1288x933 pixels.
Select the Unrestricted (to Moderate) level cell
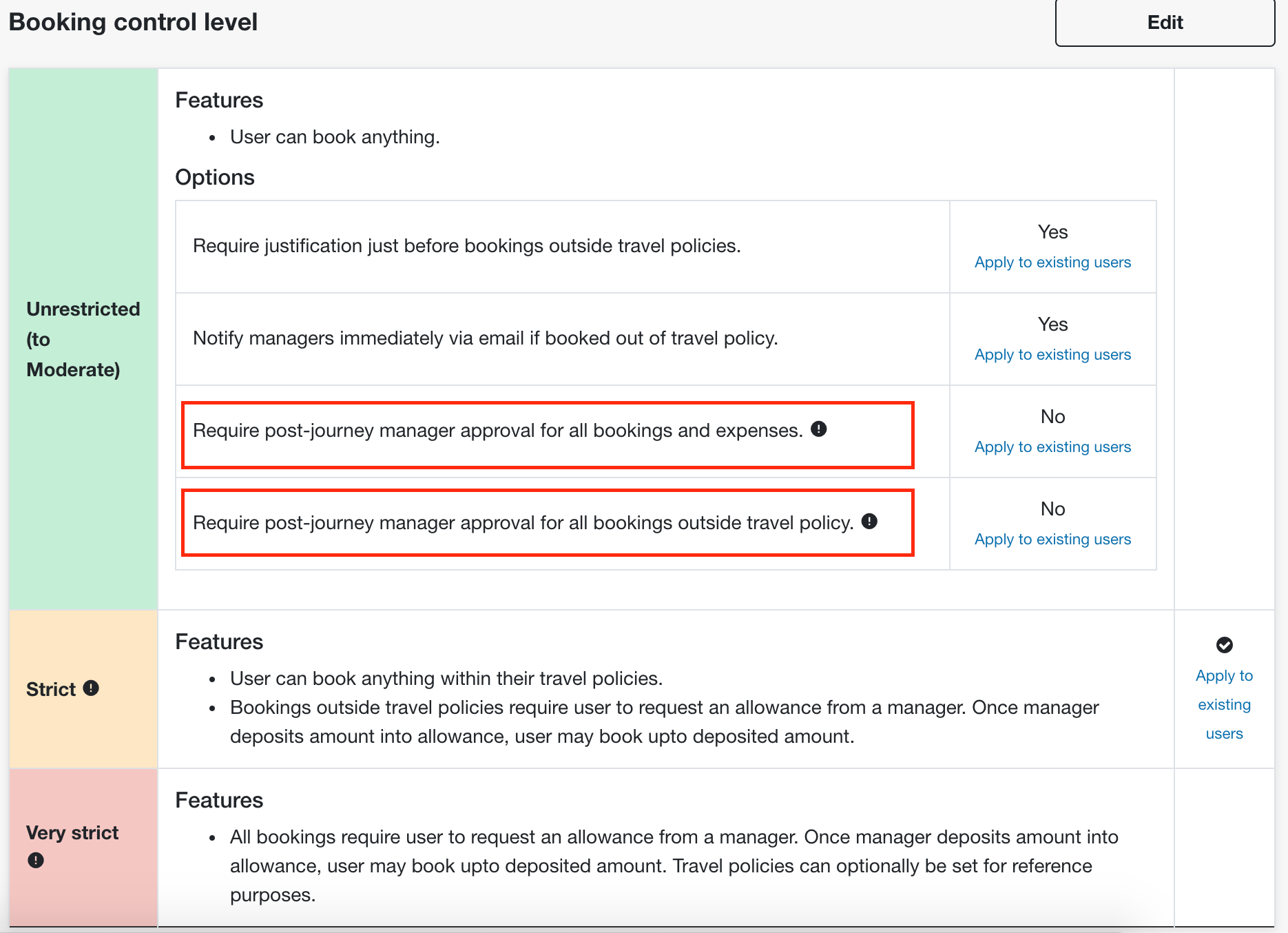click(x=83, y=339)
